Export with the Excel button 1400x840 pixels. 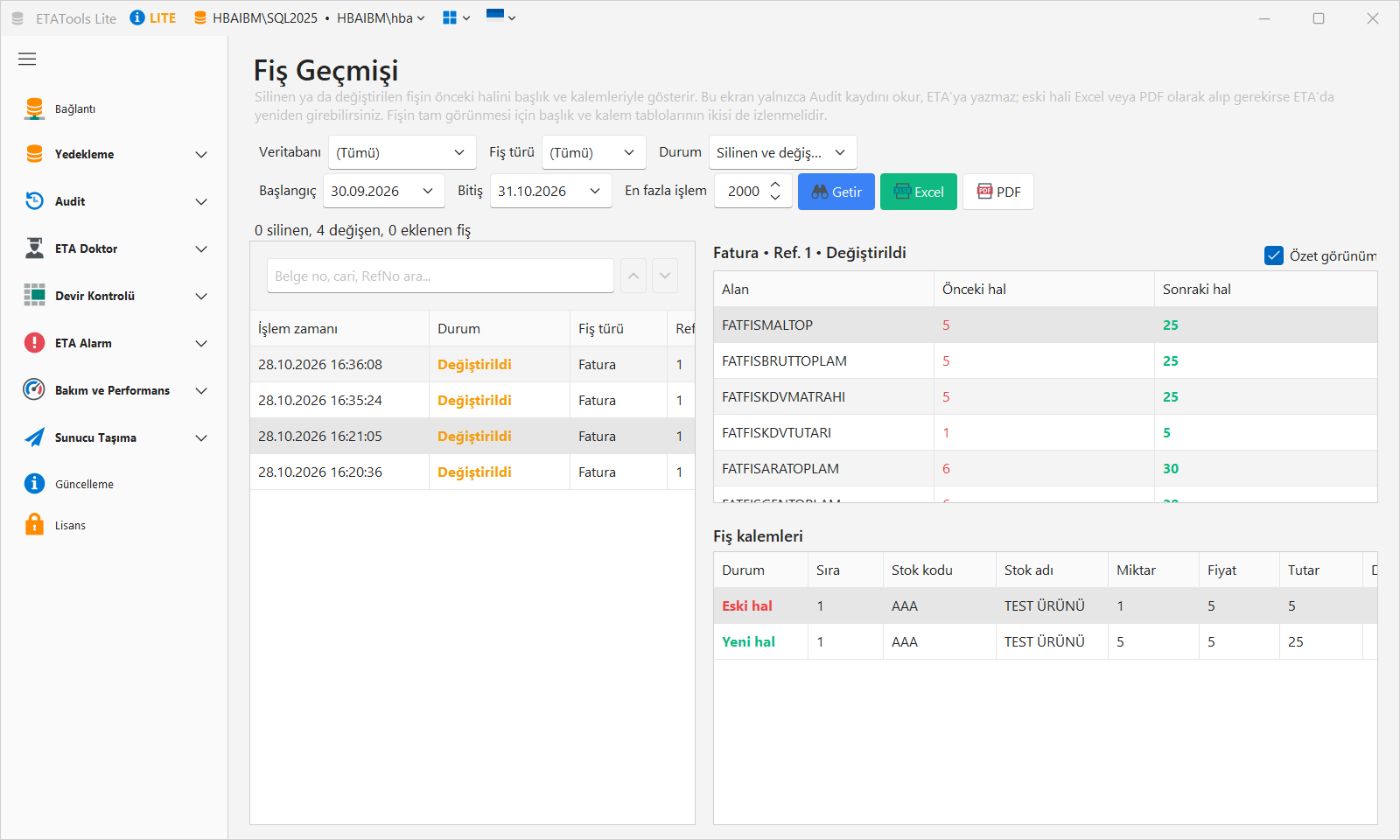(x=919, y=192)
